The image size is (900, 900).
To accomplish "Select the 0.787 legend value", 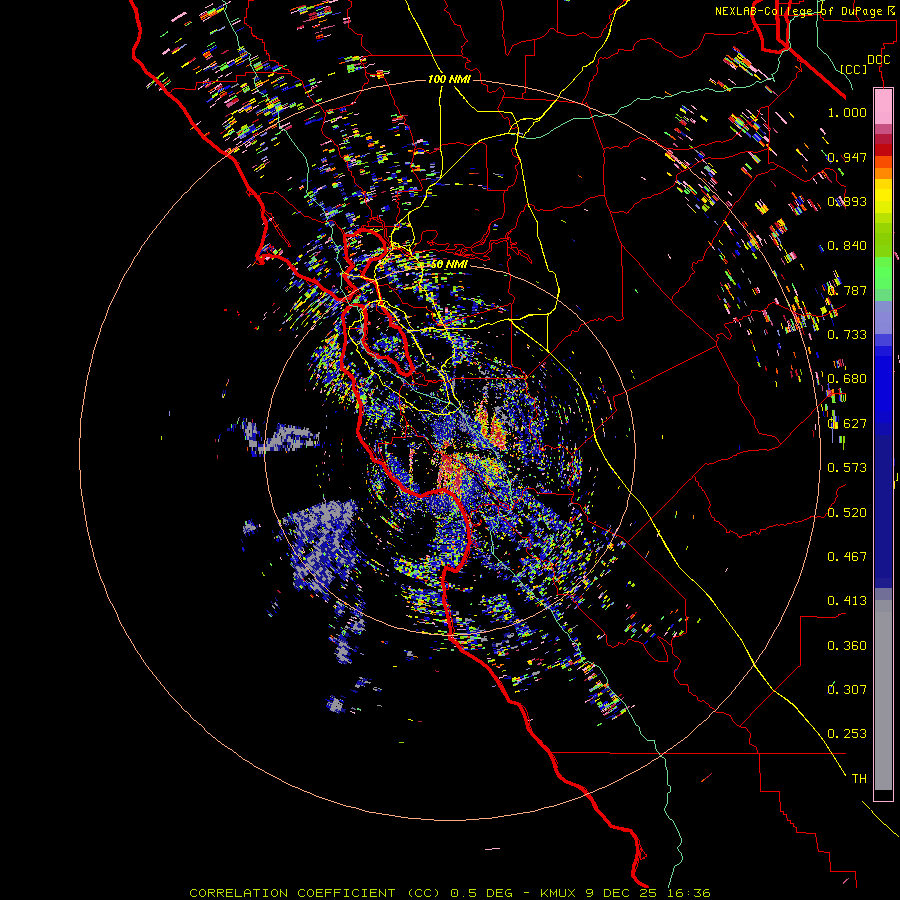I will [x=847, y=290].
